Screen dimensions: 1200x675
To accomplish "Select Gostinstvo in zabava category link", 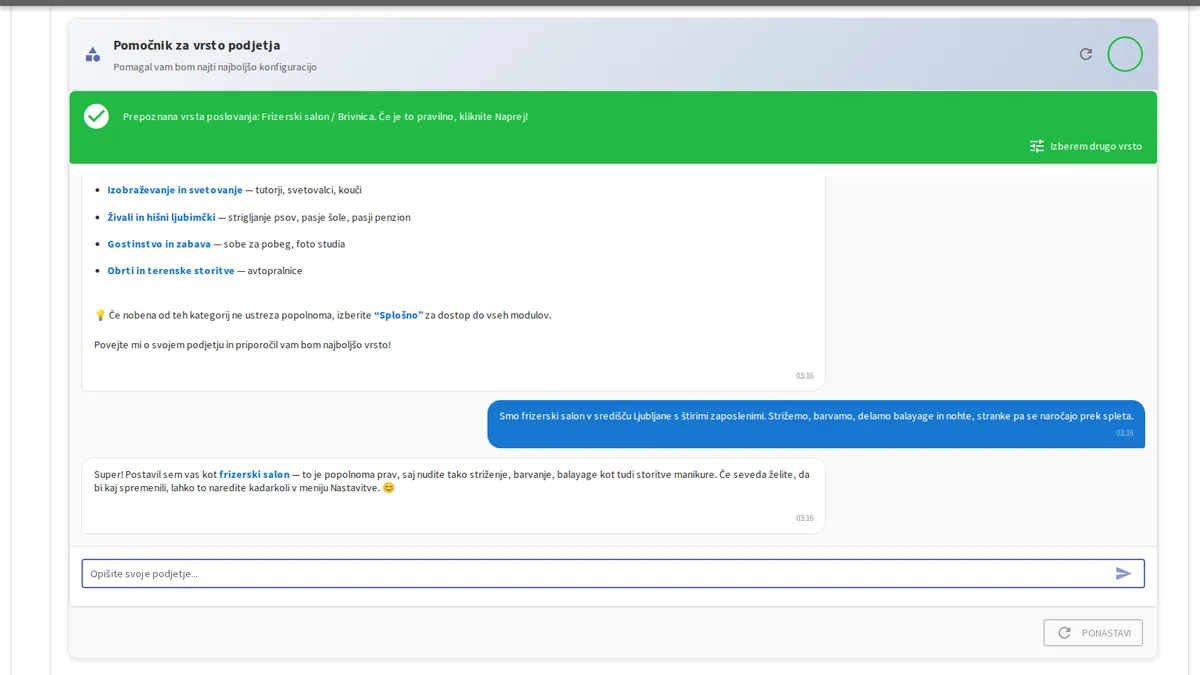I will click(x=159, y=244).
